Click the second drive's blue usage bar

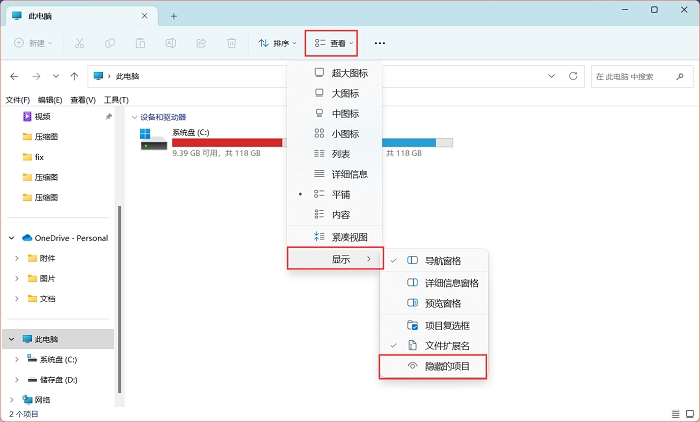(417, 142)
